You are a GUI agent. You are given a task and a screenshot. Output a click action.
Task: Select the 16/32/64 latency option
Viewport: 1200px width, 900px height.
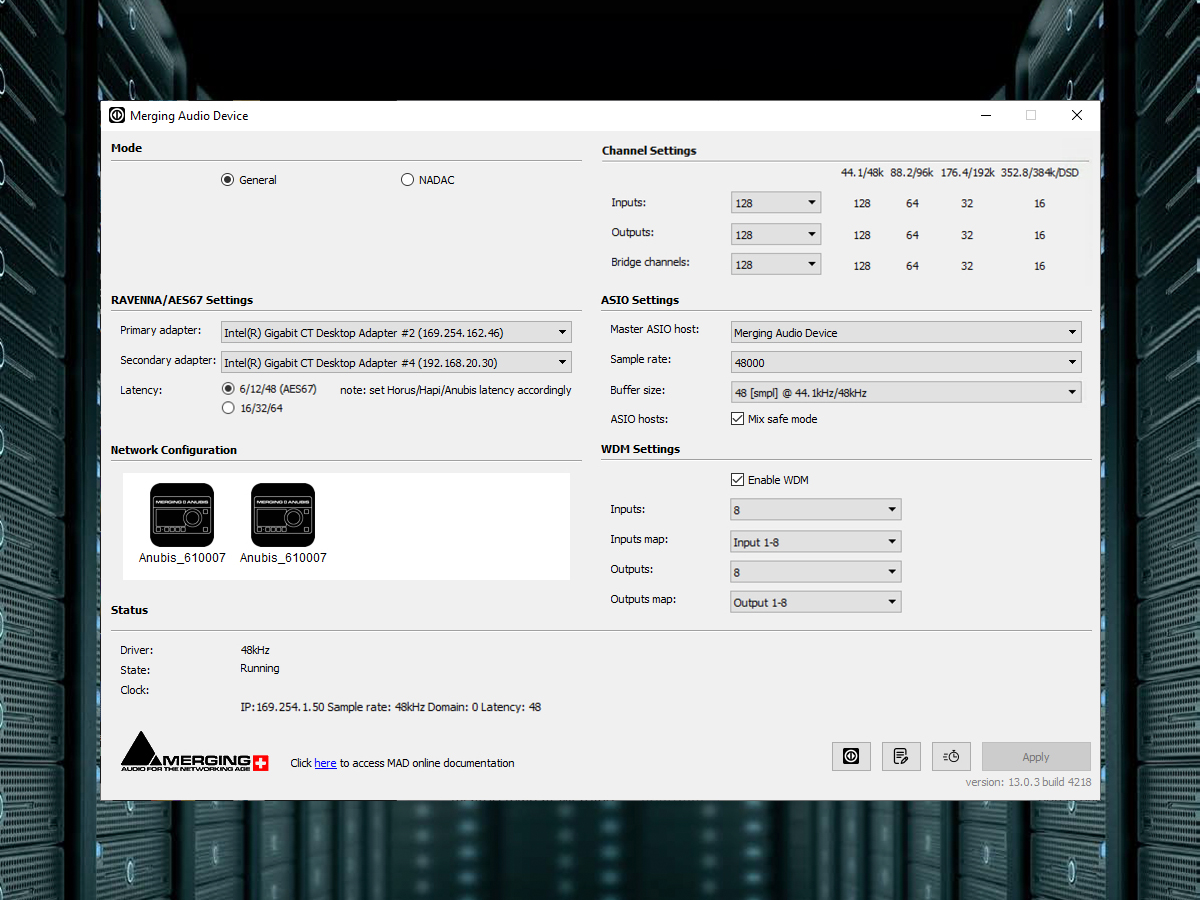coord(228,408)
